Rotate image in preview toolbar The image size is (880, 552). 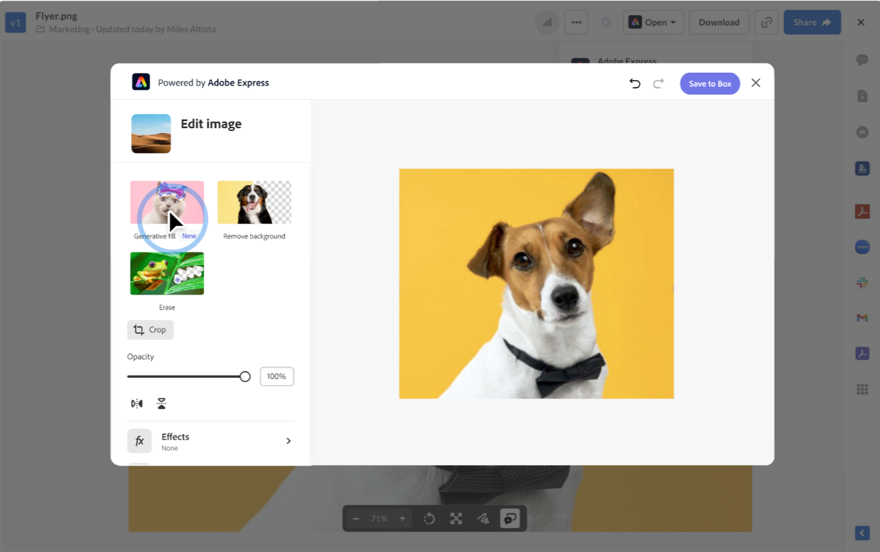[x=429, y=519]
